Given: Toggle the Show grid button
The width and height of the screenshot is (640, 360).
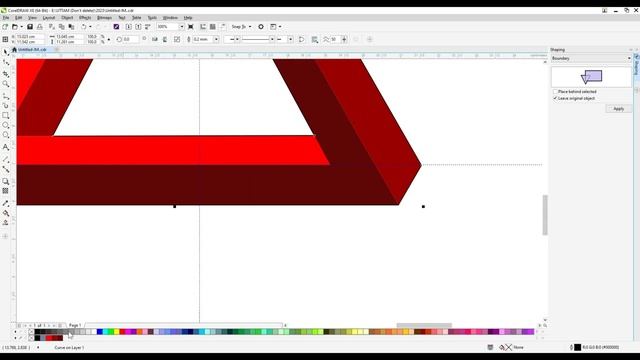Looking at the screenshot, I should tap(213, 27).
